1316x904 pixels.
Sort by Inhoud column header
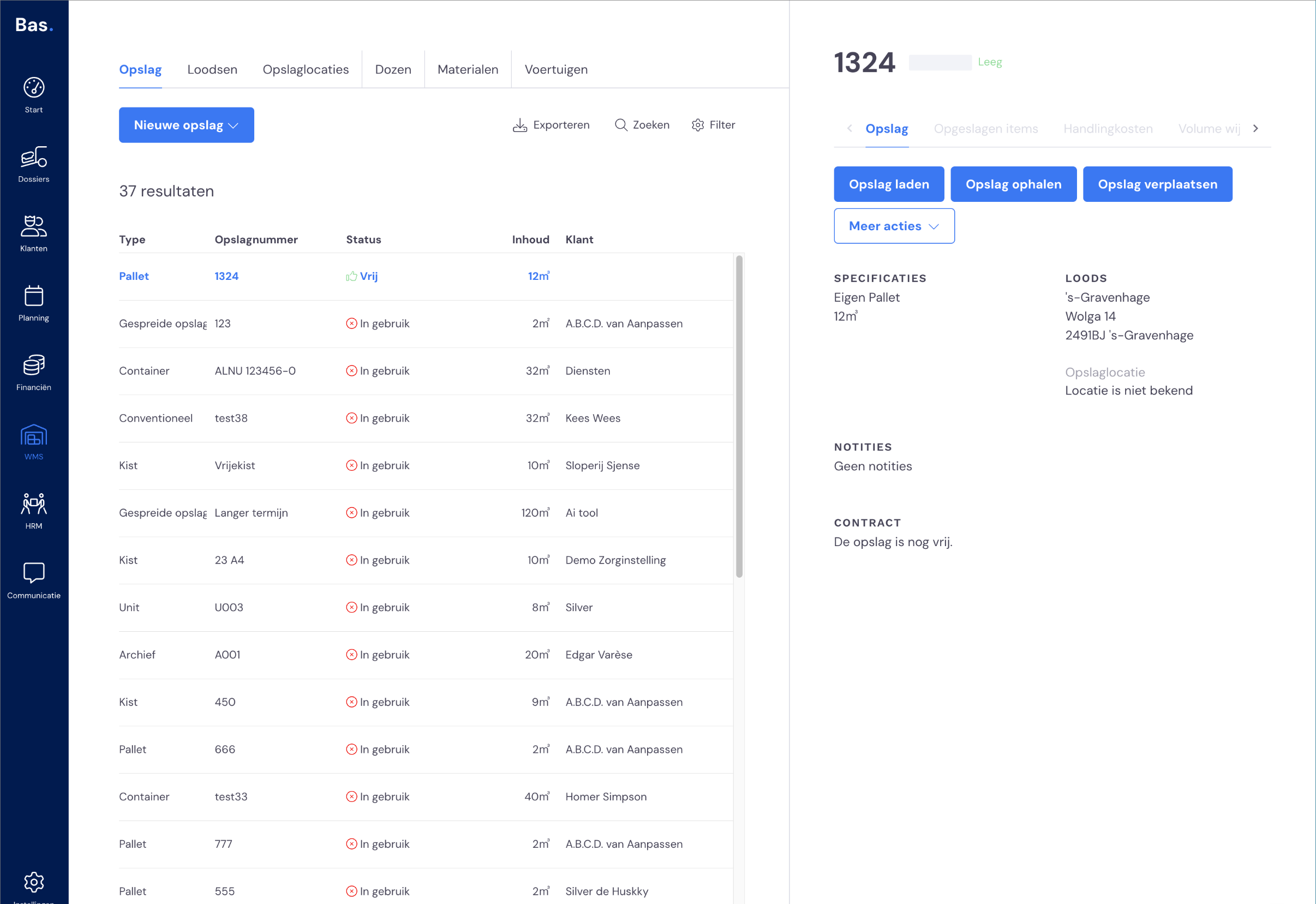click(x=531, y=240)
